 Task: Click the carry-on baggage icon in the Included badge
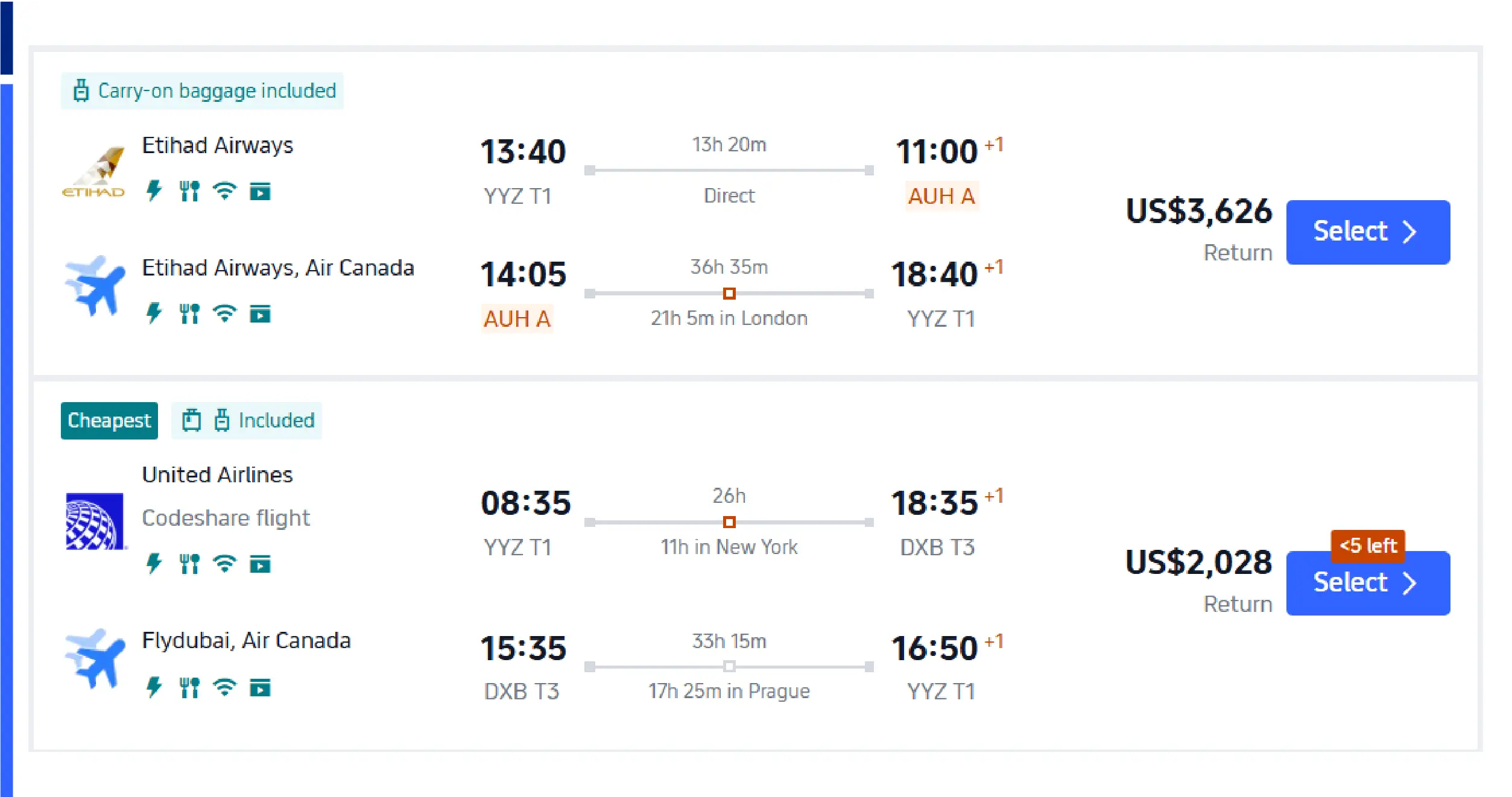(222, 420)
